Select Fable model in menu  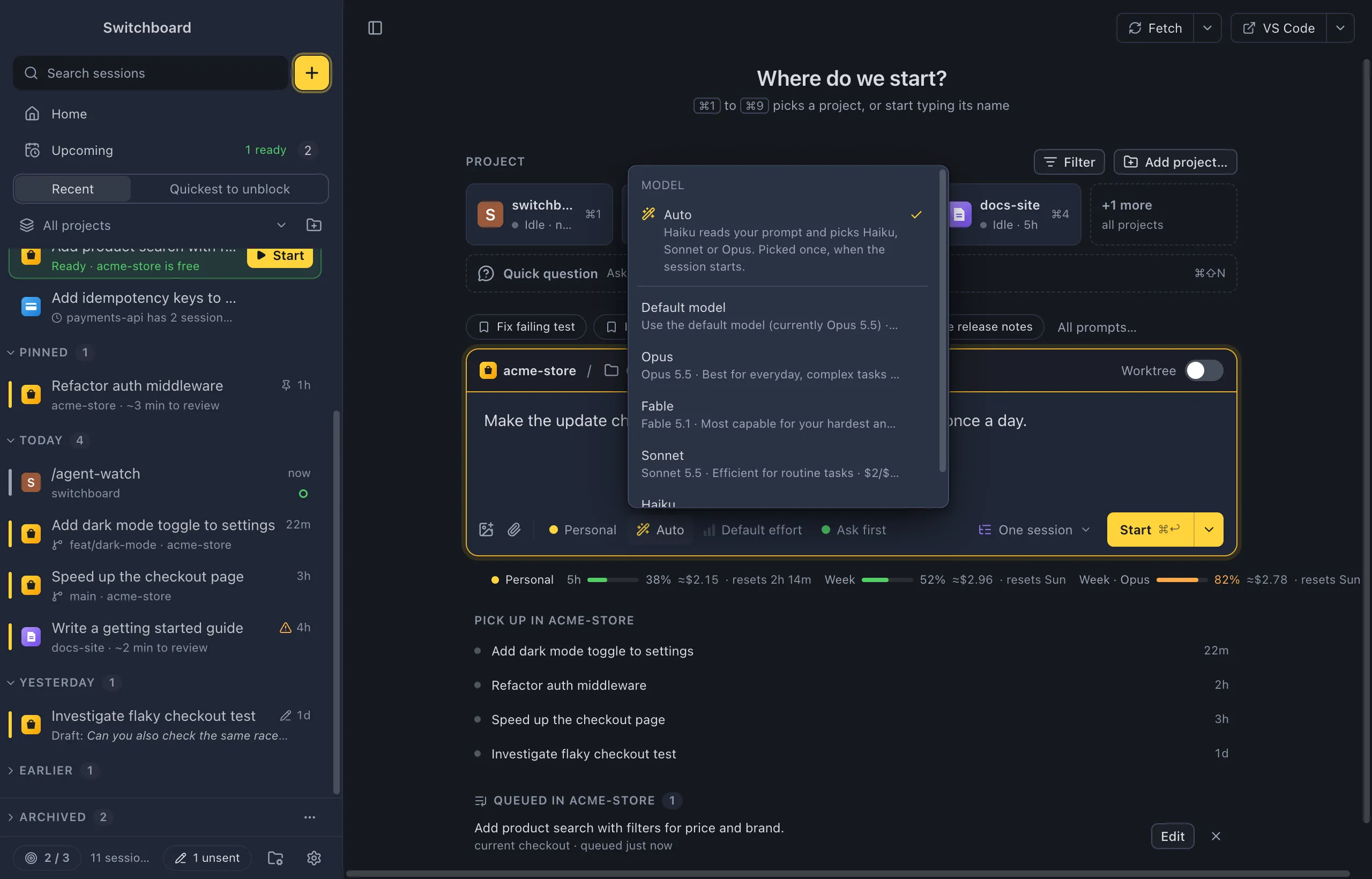click(x=782, y=414)
